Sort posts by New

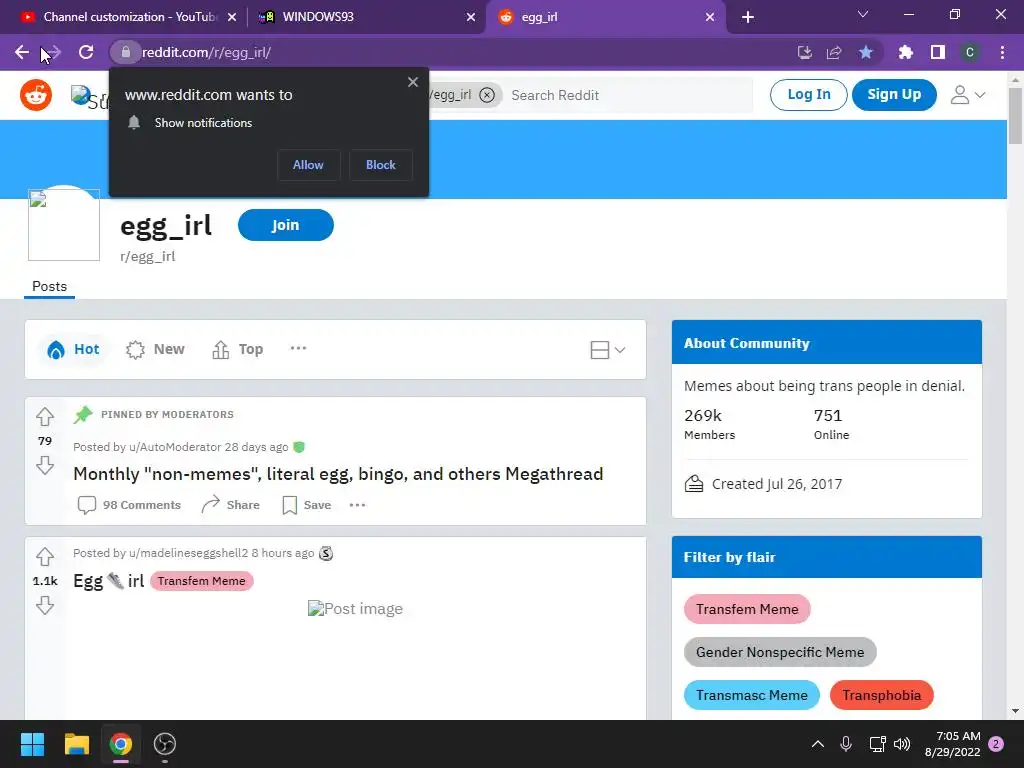click(155, 349)
